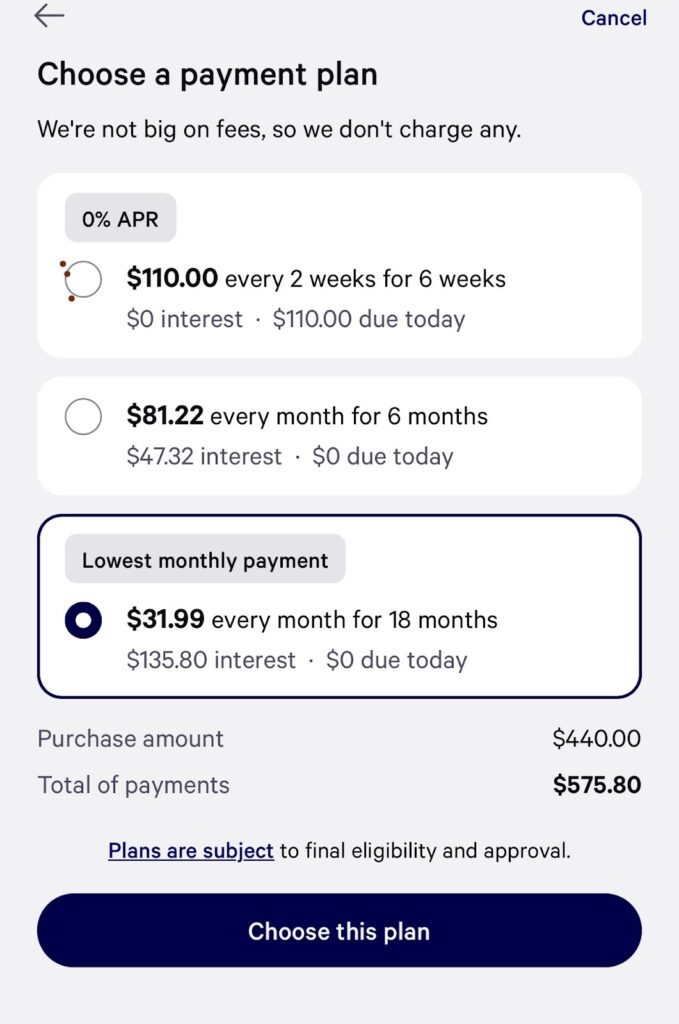The height and width of the screenshot is (1024, 679).
Task: Tap the $440.00 purchase value
Action: [596, 739]
